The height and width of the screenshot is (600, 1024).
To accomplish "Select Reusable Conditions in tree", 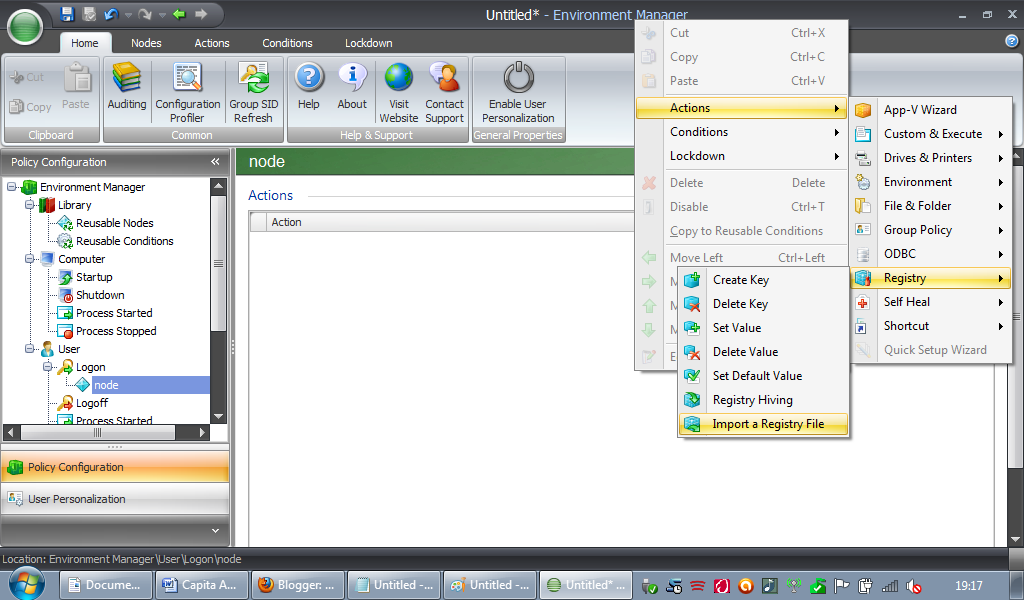I will point(125,241).
